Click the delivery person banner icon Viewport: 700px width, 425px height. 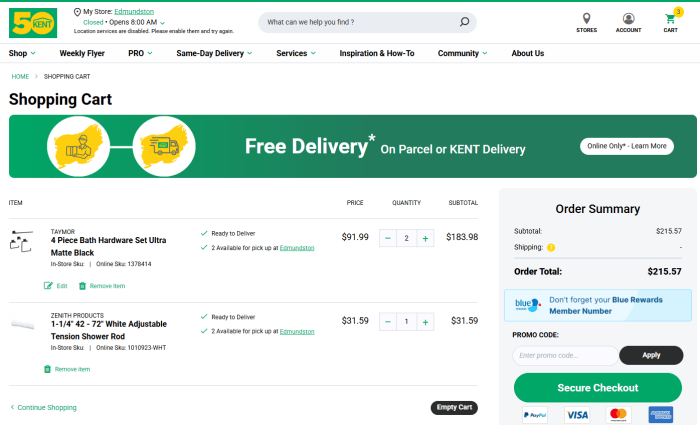click(x=79, y=146)
